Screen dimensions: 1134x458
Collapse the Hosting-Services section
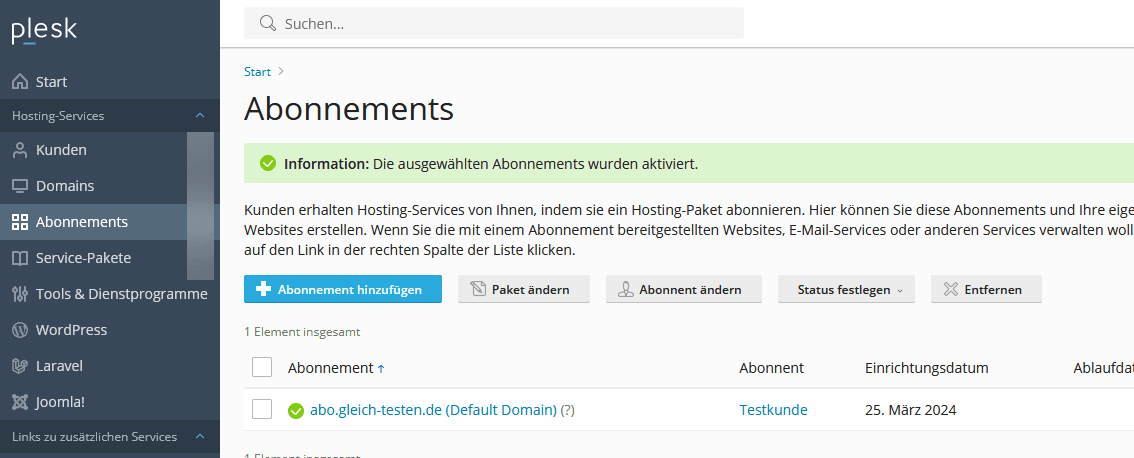click(x=200, y=116)
